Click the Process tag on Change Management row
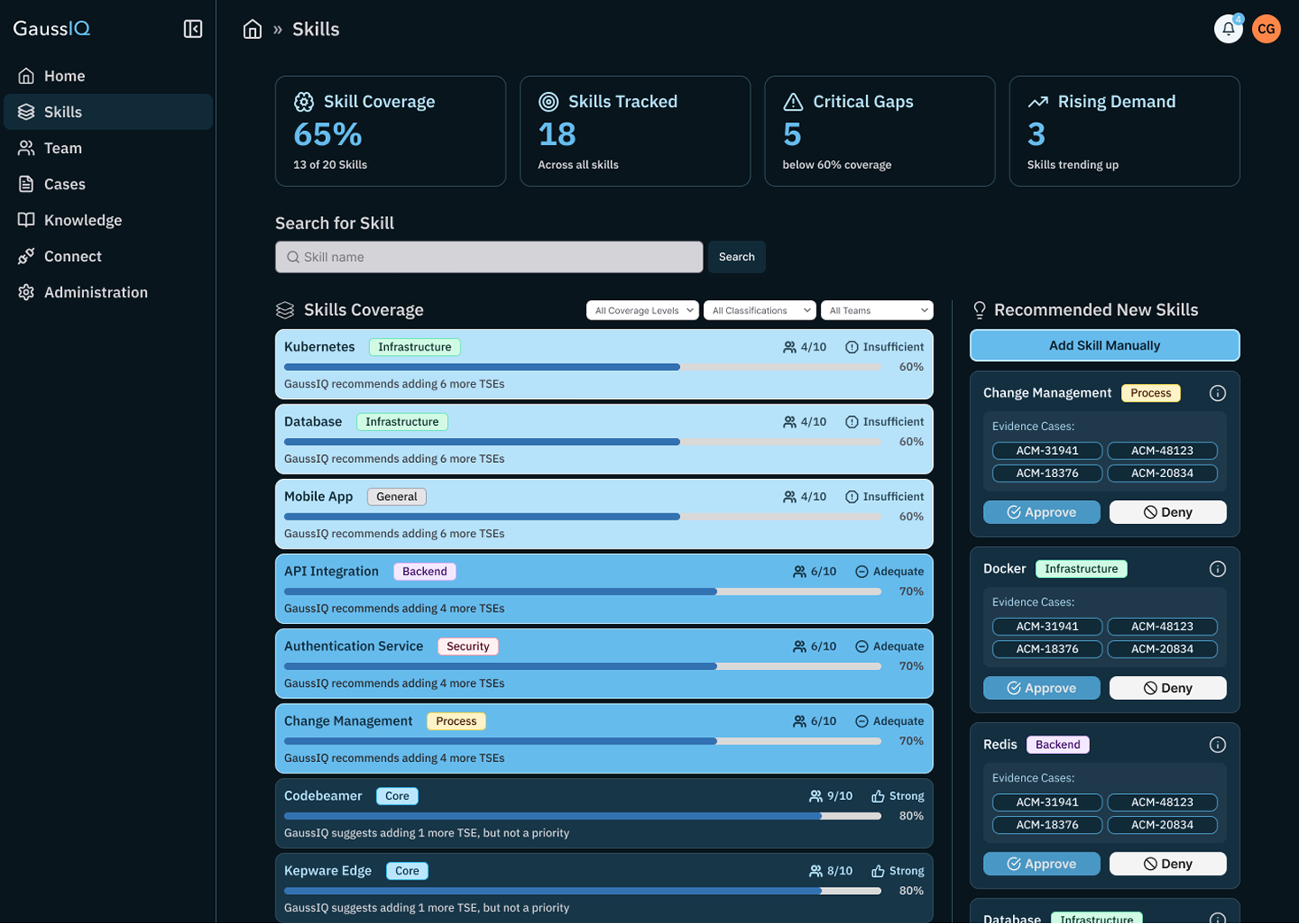The image size is (1299, 924). click(x=456, y=721)
